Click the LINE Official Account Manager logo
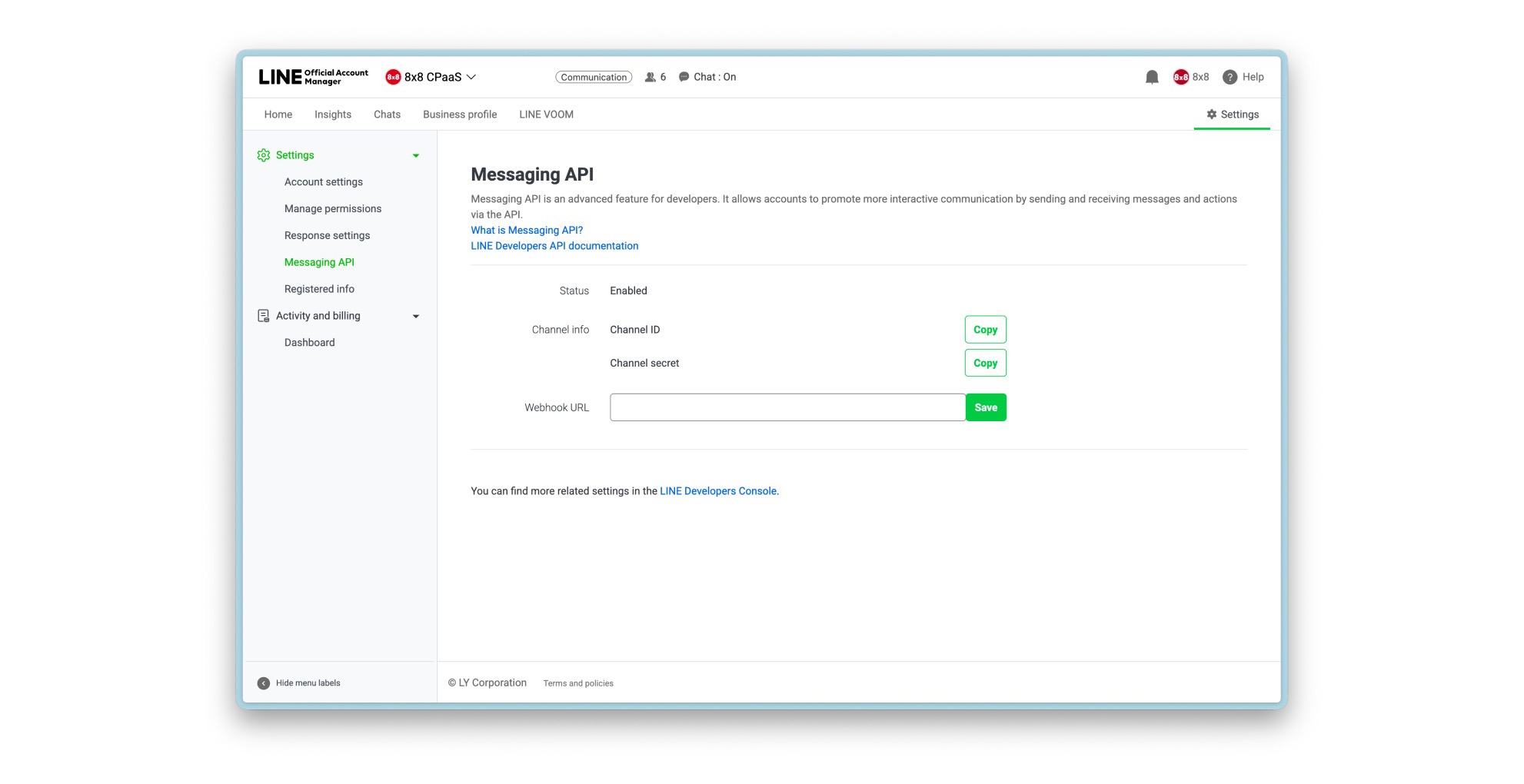 tap(313, 77)
